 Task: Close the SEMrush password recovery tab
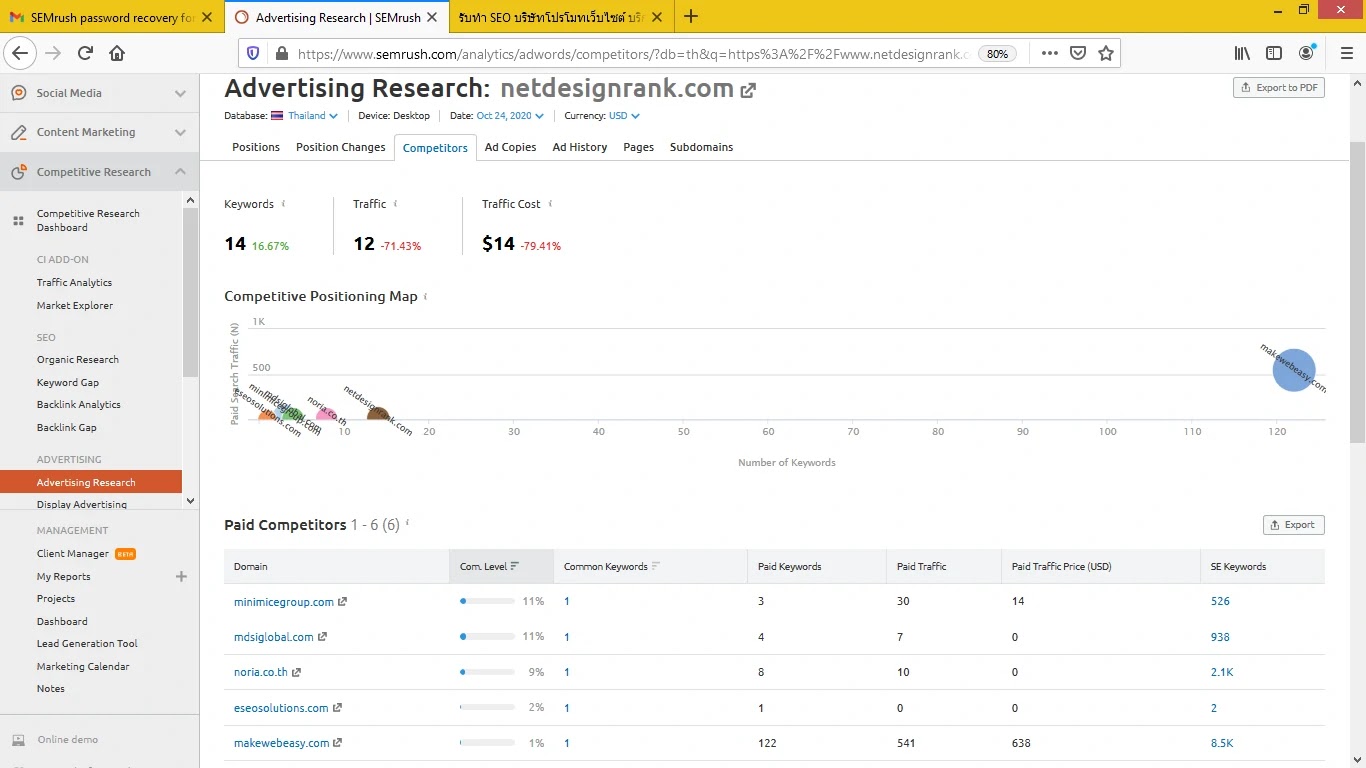pyautogui.click(x=207, y=17)
